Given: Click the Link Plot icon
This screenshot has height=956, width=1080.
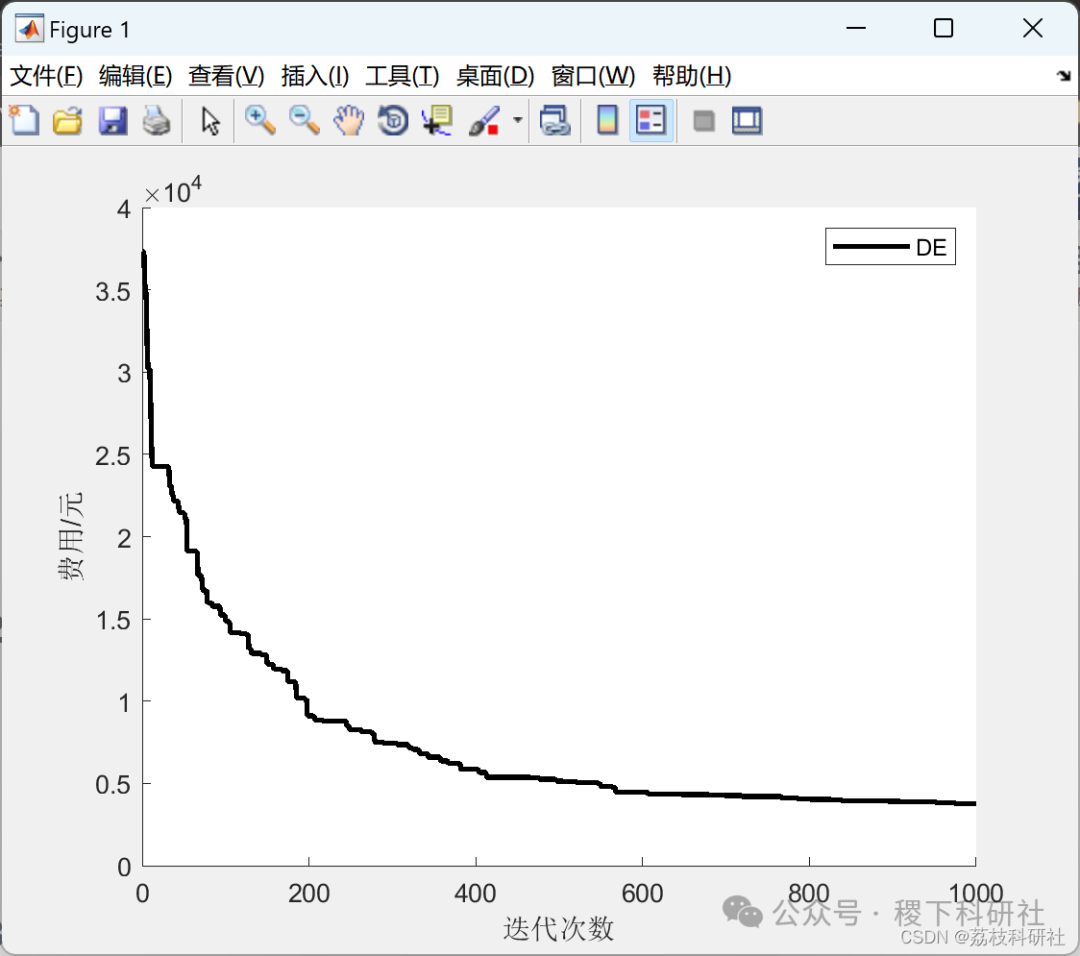Looking at the screenshot, I should (555, 121).
